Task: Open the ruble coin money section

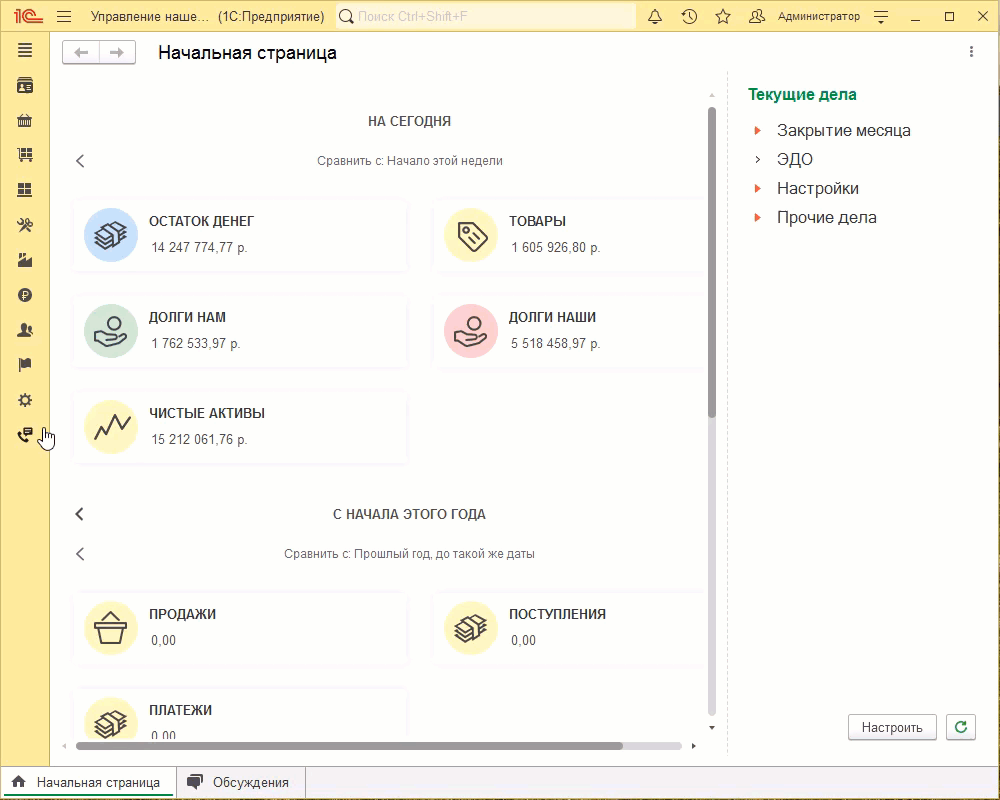Action: click(25, 295)
